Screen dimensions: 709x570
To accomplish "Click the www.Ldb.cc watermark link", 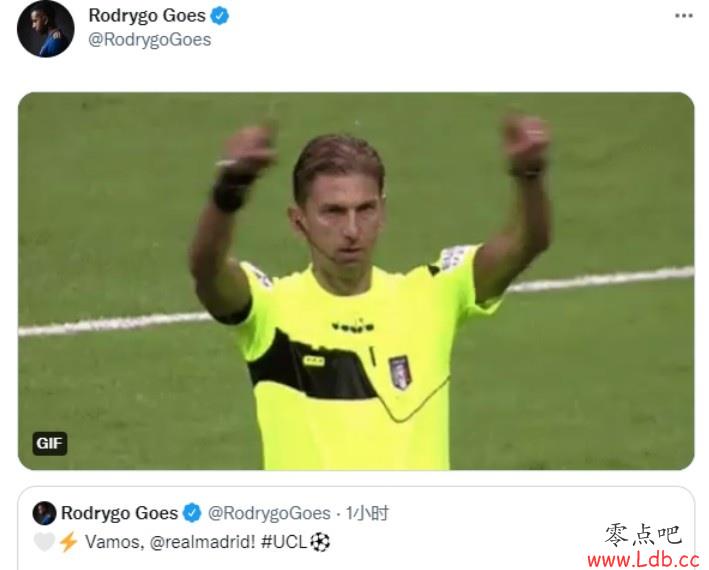I will coord(643,560).
